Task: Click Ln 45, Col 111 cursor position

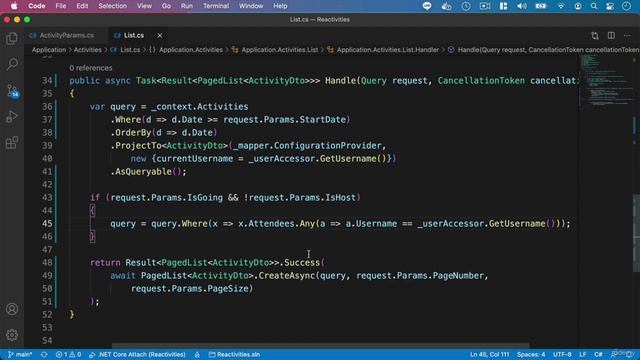Action: coord(489,354)
